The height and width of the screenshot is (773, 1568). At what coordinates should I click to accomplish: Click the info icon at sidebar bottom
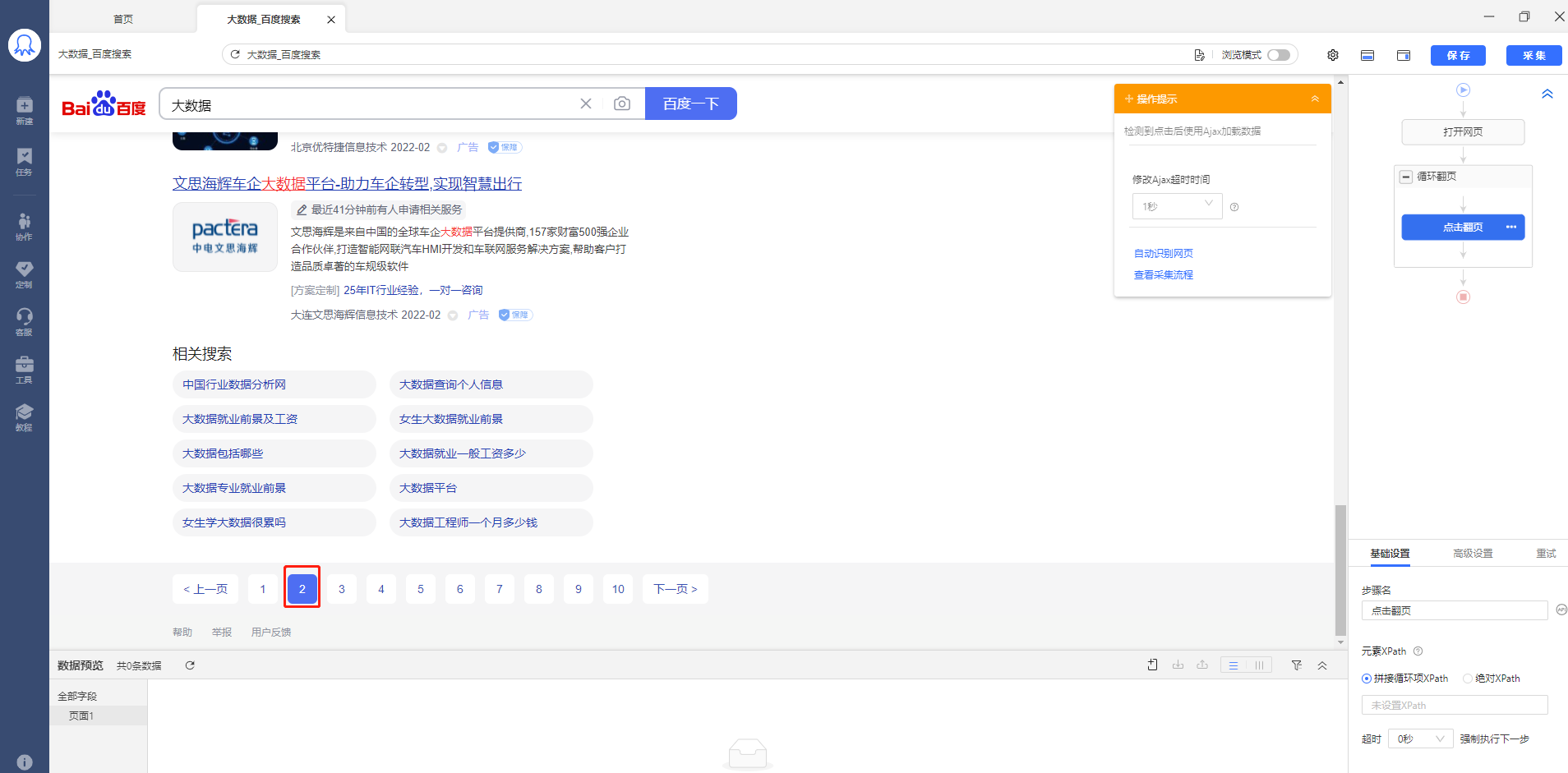pos(25,762)
